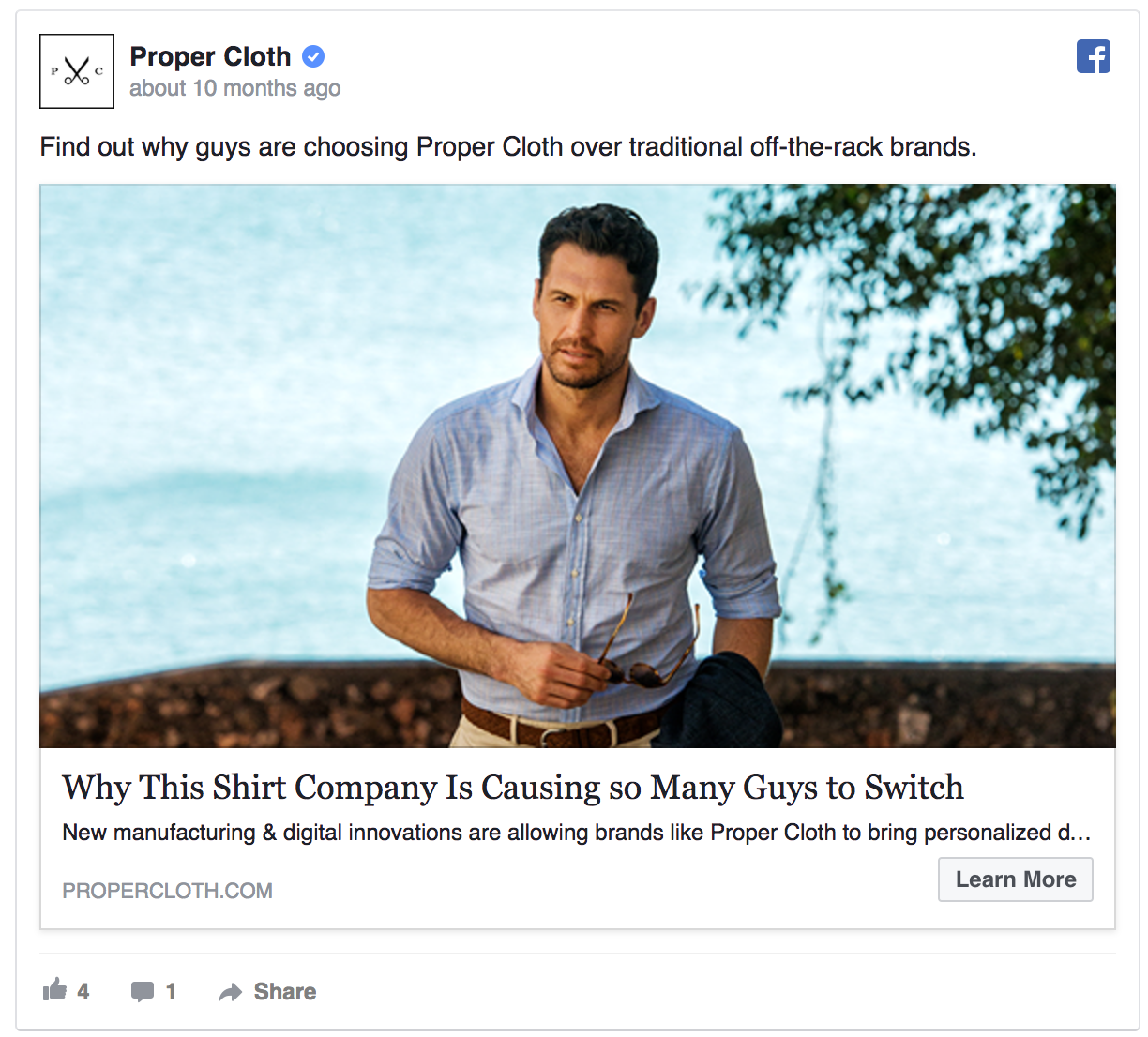Open the Proper Cloth page name link
The width and height of the screenshot is (1148, 1037).
coord(210,57)
